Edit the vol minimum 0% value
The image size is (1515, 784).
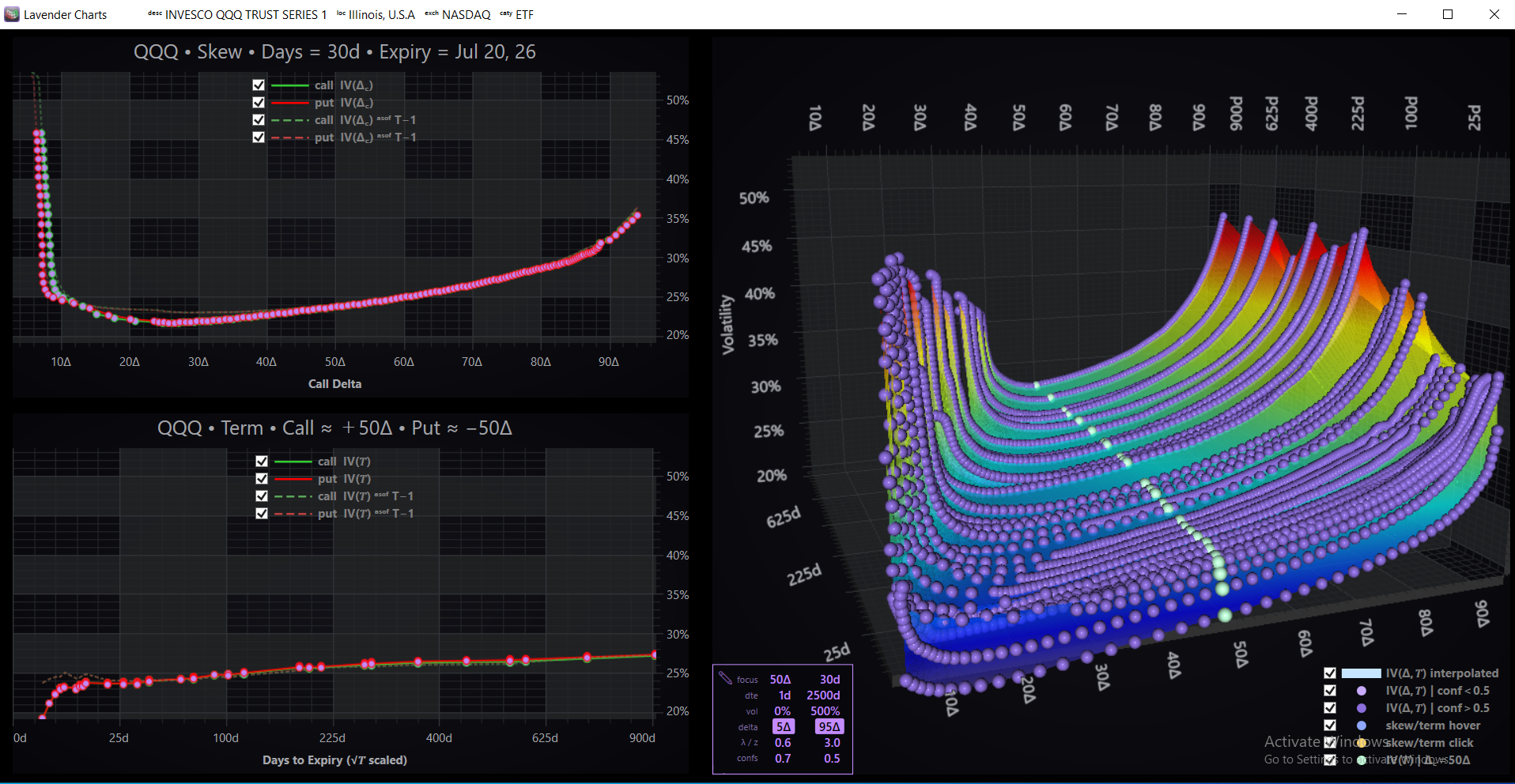[x=782, y=711]
